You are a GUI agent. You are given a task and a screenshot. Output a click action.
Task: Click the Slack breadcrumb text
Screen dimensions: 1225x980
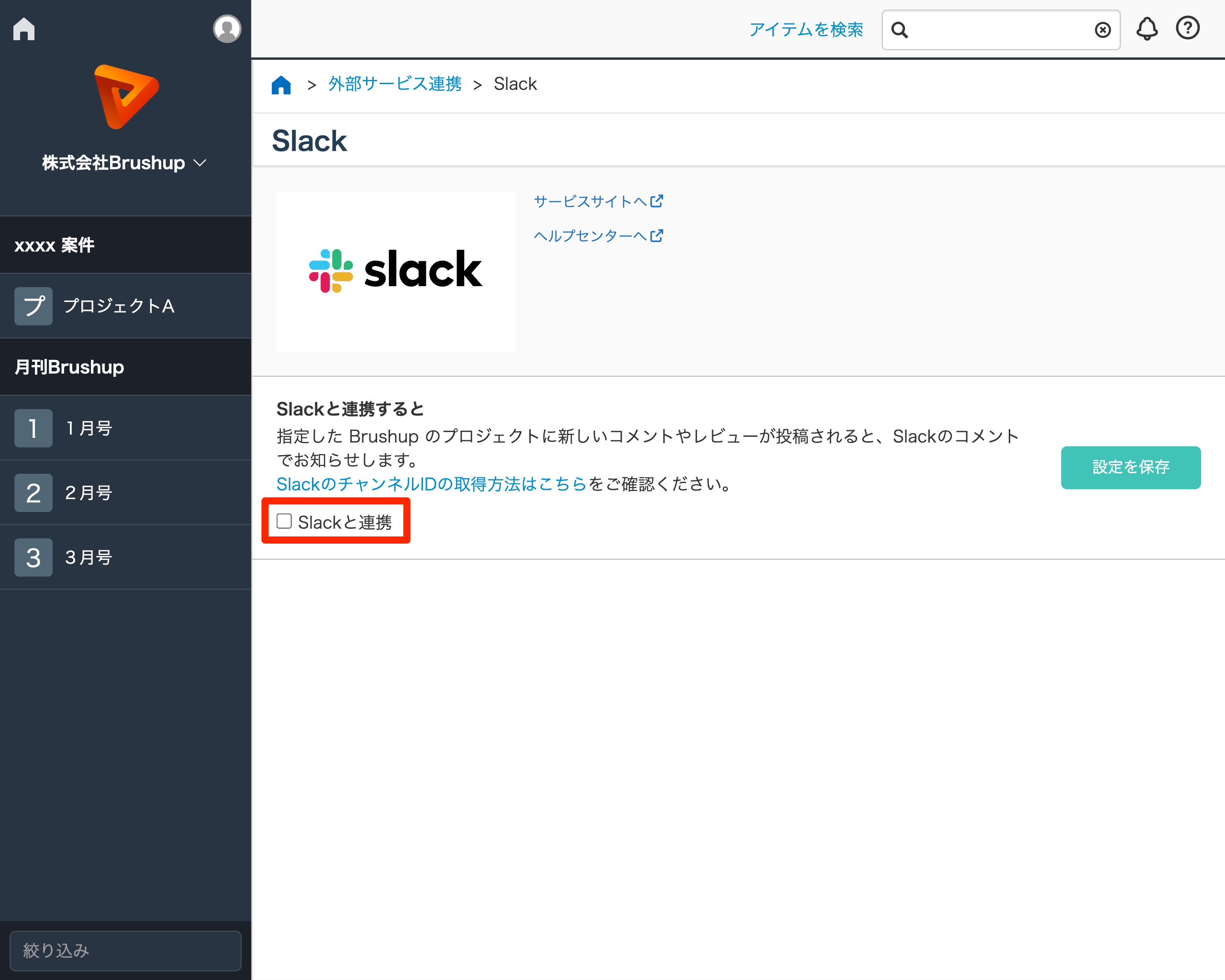pos(515,84)
